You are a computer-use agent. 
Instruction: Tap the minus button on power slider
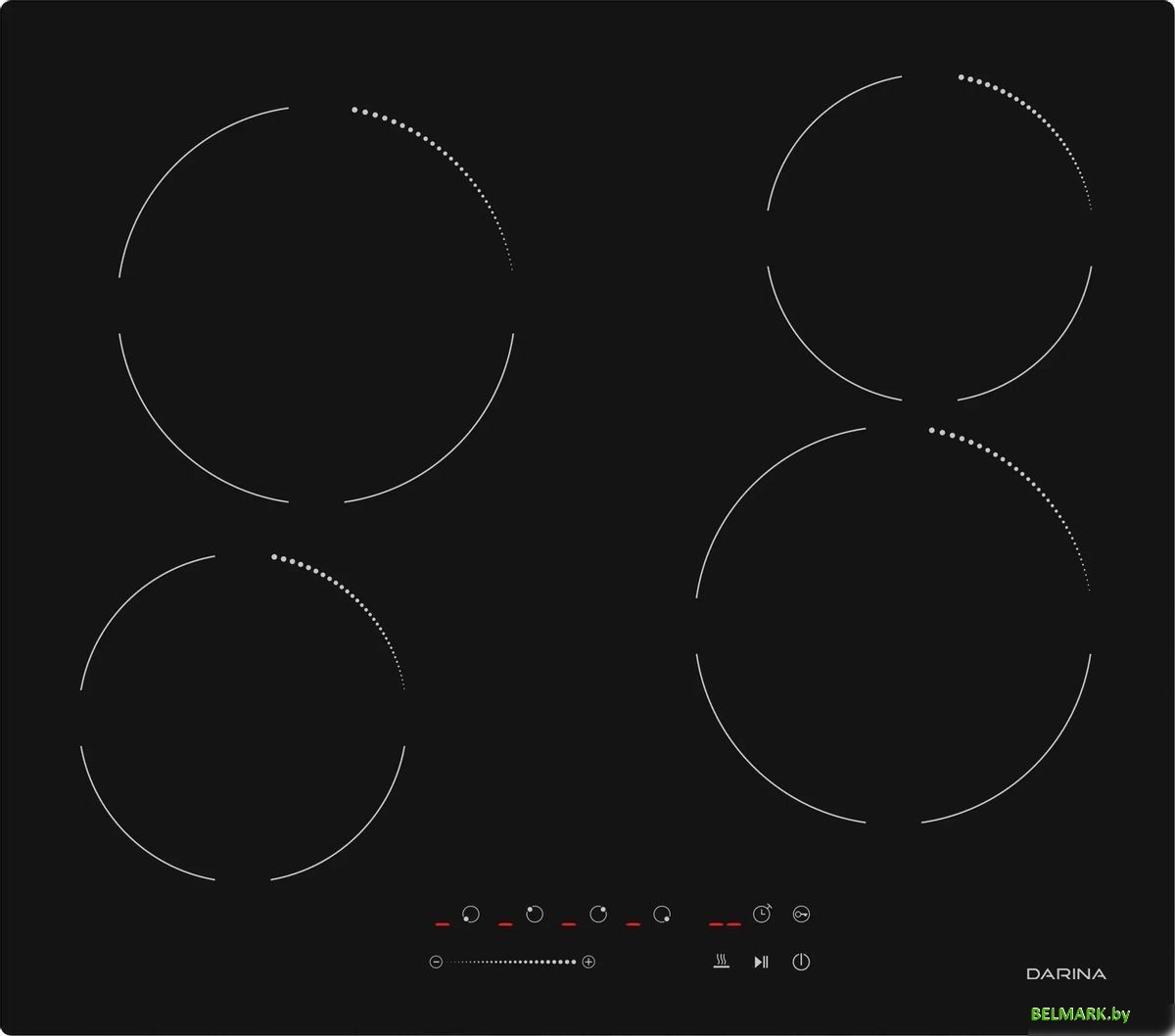pyautogui.click(x=436, y=962)
